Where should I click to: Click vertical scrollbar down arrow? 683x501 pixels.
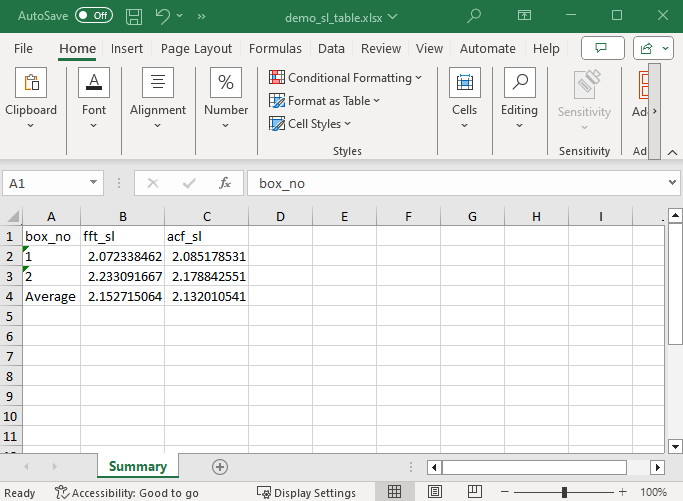[675, 447]
